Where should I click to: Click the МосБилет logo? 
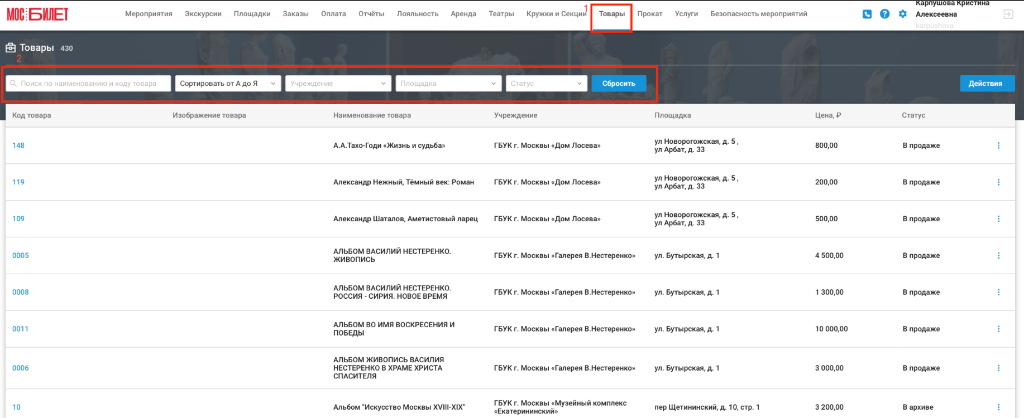[x=37, y=14]
